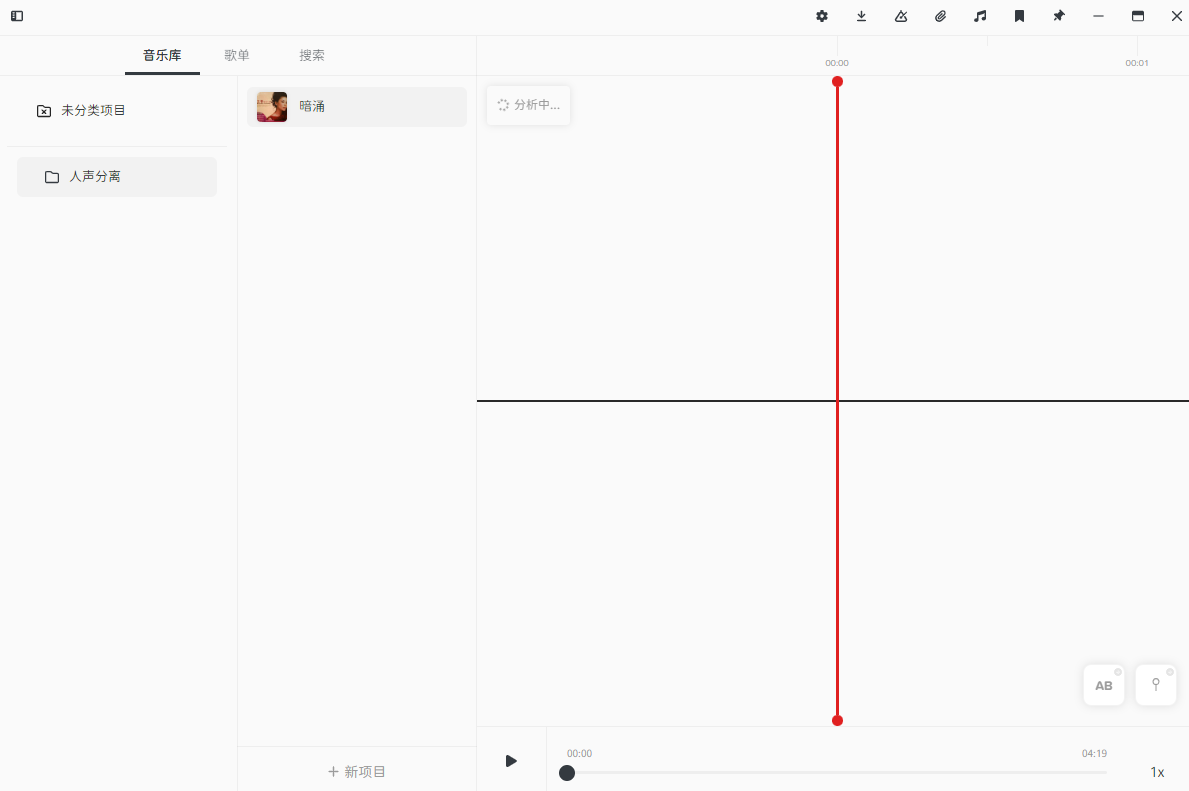Viewport: 1189px width, 791px height.
Task: Click the 新项目 add button
Action: point(357,771)
